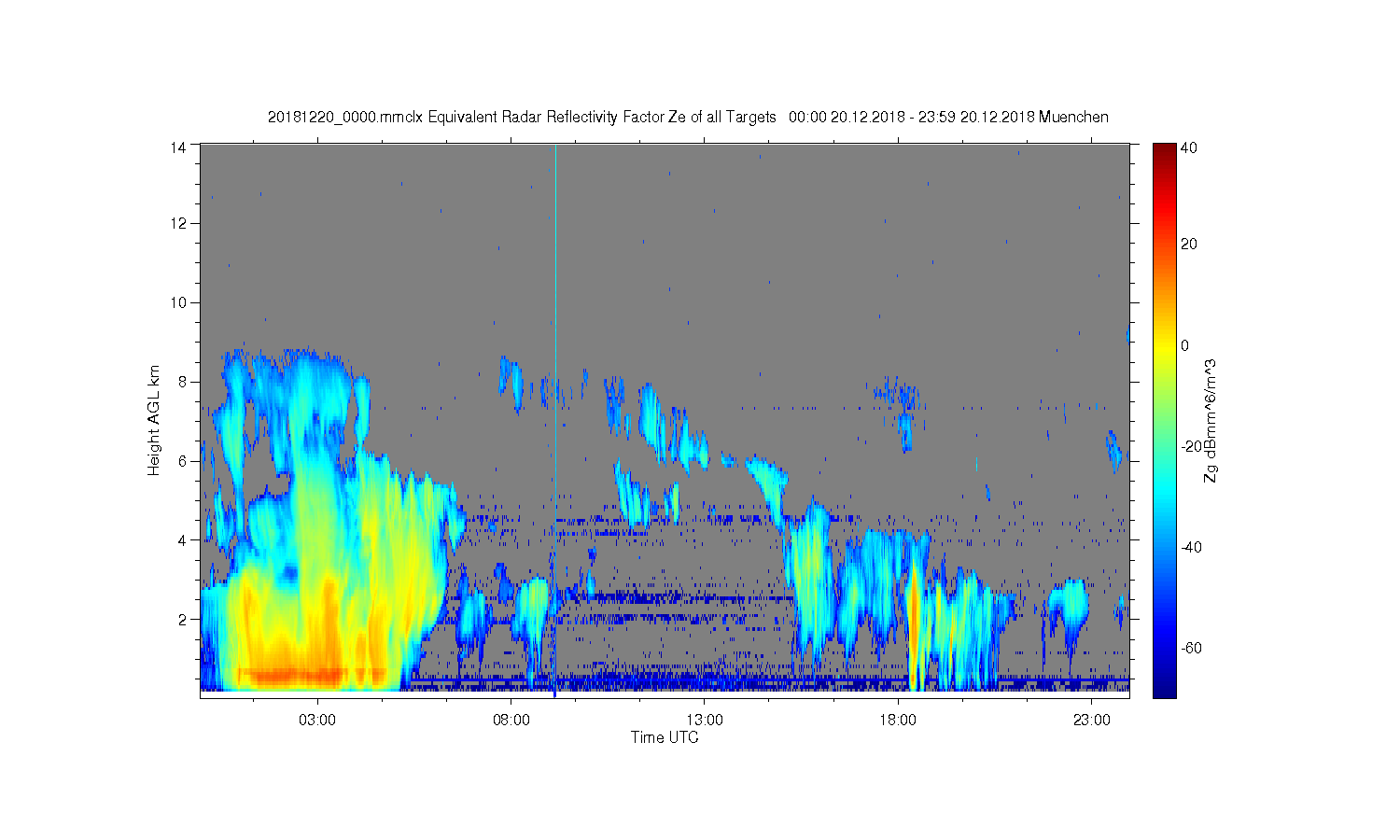The height and width of the screenshot is (840, 1400).
Task: Click the colorbar value '40'
Action: (1189, 147)
